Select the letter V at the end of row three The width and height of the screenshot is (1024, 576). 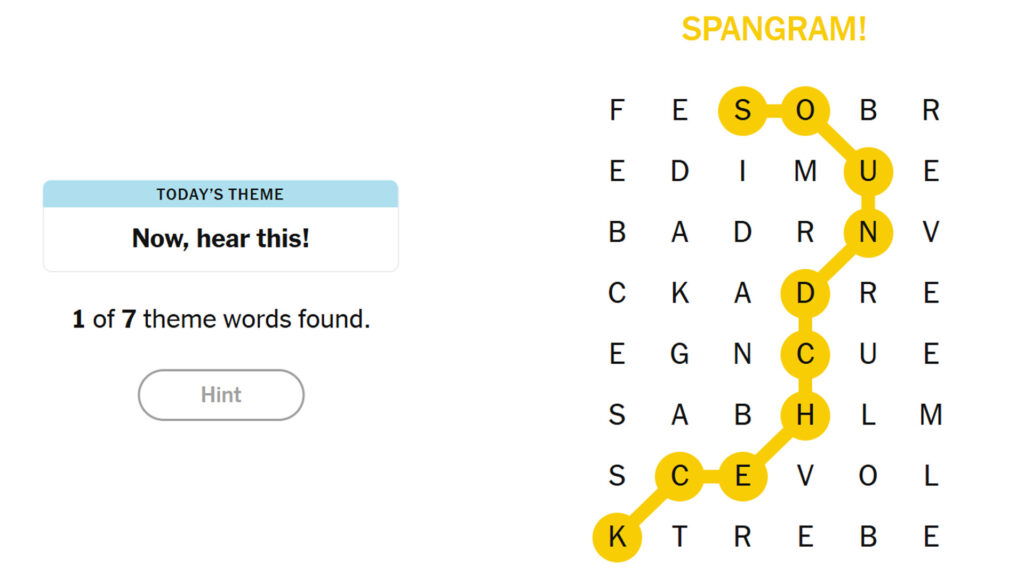[931, 232]
